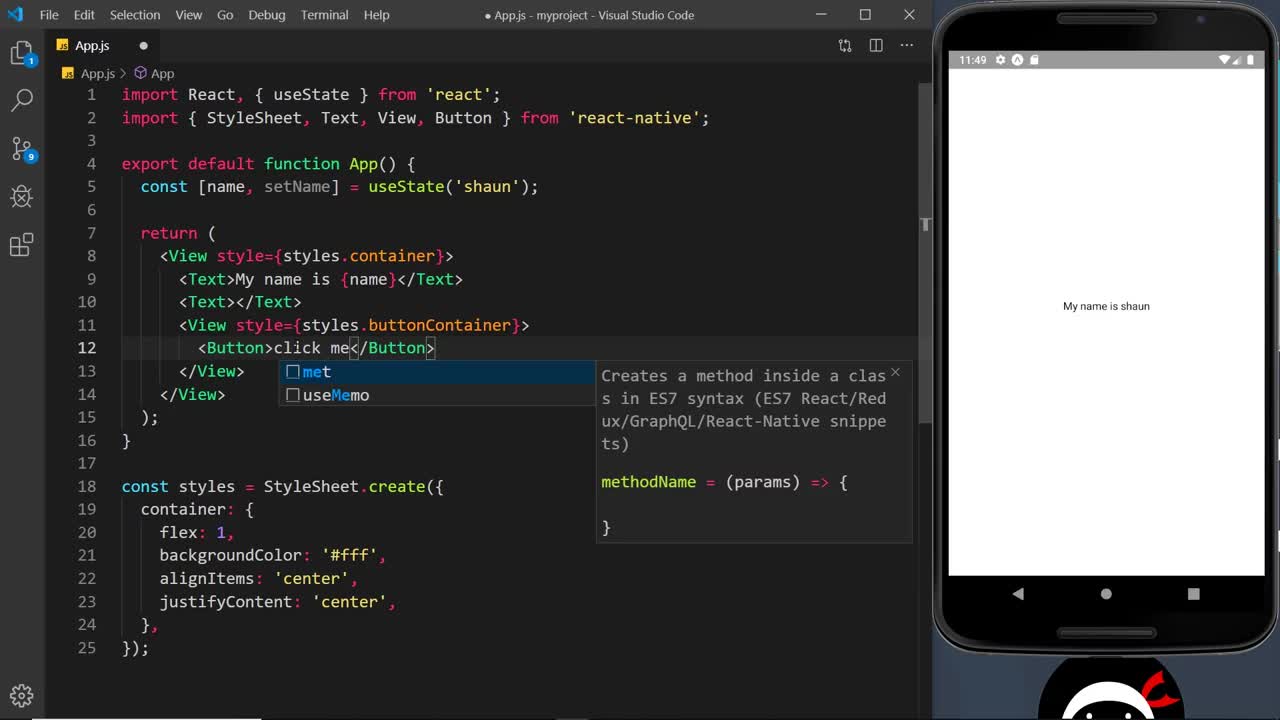Click 'methodName' in snippet preview

[648, 482]
